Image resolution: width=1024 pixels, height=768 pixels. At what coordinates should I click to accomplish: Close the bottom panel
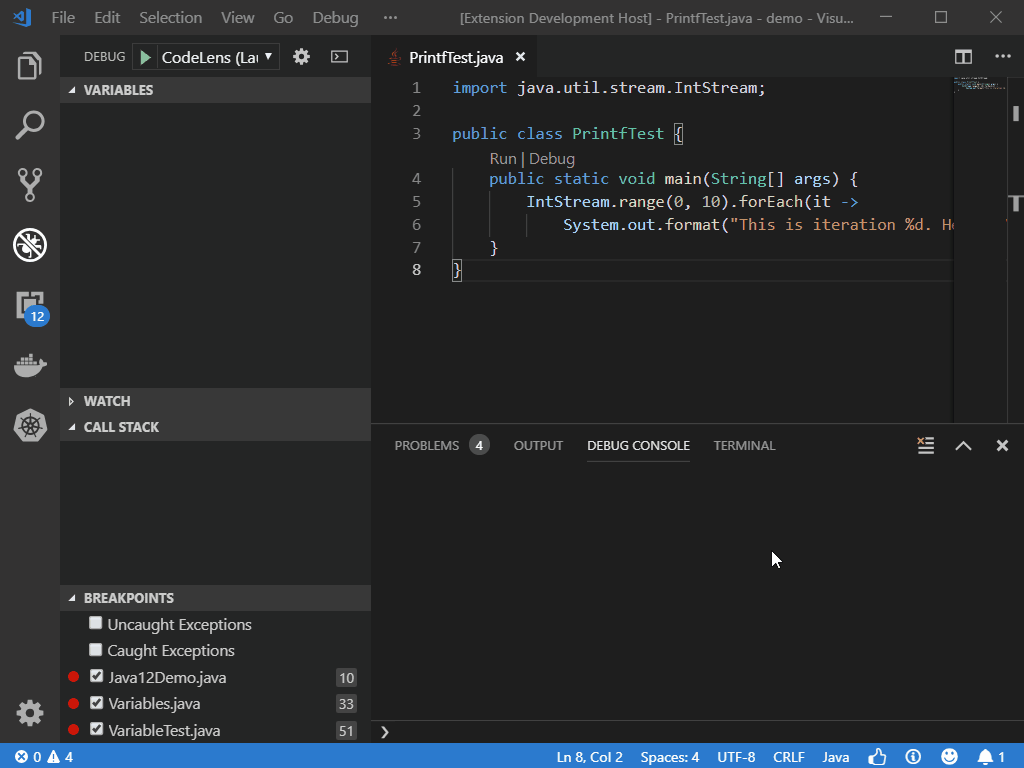(x=1002, y=445)
